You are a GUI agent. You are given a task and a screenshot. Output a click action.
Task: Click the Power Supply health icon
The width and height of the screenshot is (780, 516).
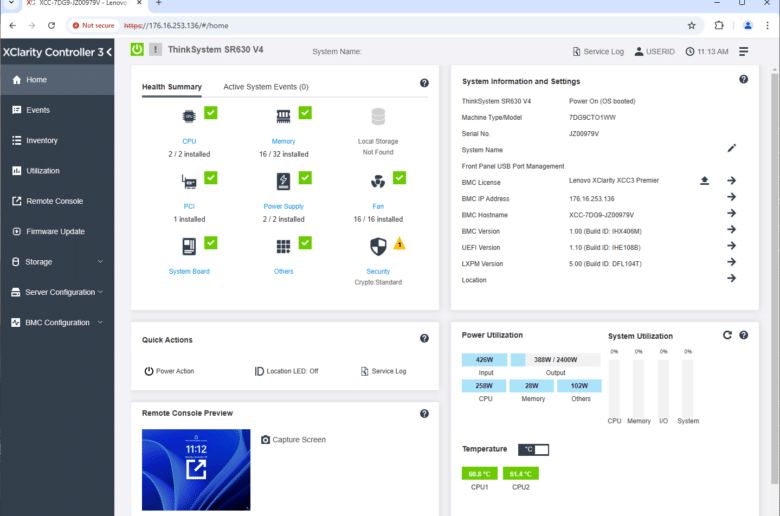click(283, 181)
